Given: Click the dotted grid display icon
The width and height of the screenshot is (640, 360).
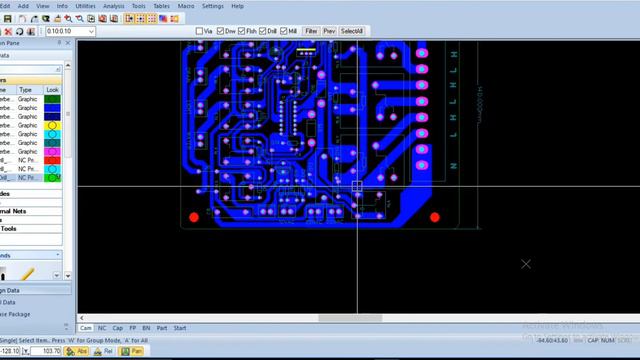Looking at the screenshot, I should click(x=152, y=19).
